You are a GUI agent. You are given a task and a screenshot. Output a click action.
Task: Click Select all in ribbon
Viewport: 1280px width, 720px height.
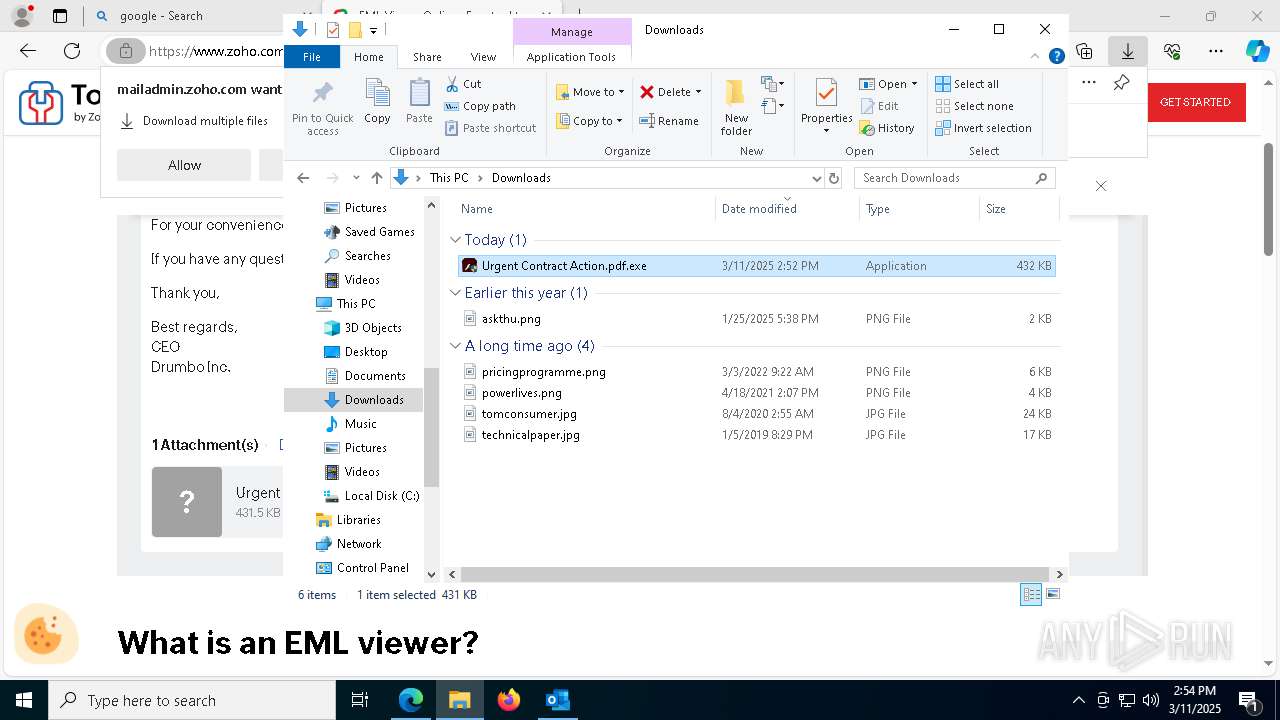coord(967,84)
